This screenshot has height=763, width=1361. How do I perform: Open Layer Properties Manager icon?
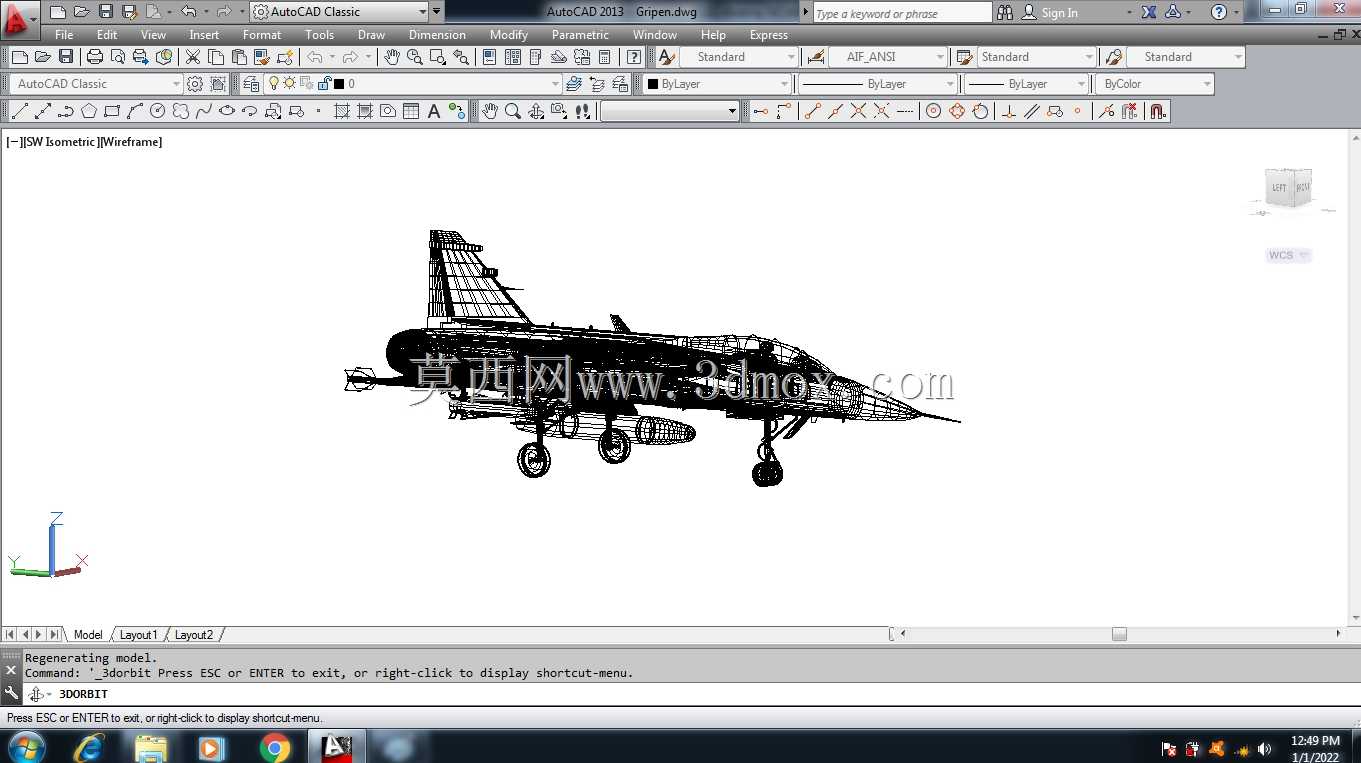click(x=251, y=84)
